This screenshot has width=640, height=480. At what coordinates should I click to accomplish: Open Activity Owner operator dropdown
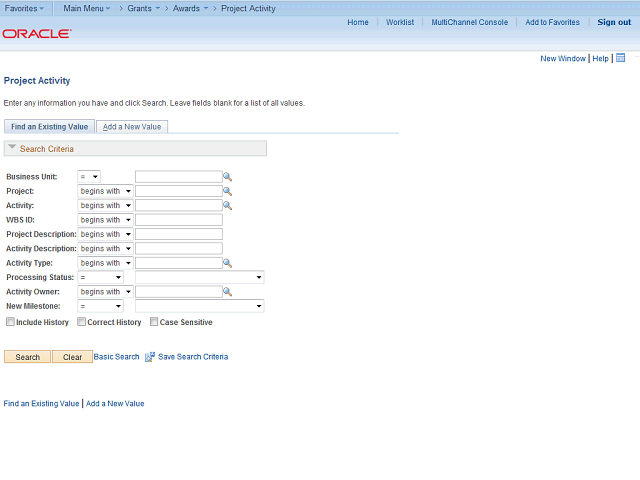[x=105, y=292]
